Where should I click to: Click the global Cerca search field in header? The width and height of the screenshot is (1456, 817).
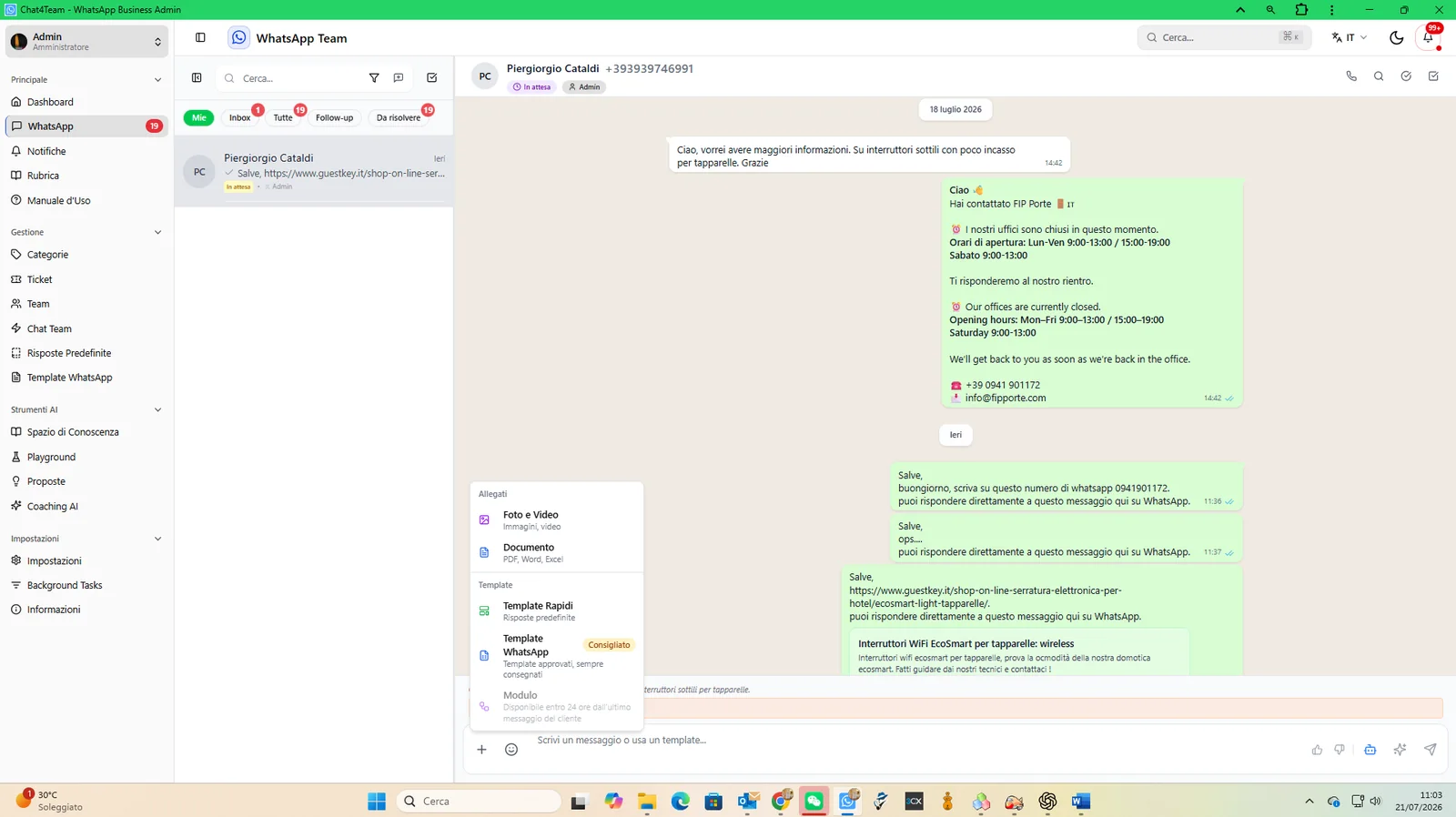click(x=1224, y=37)
